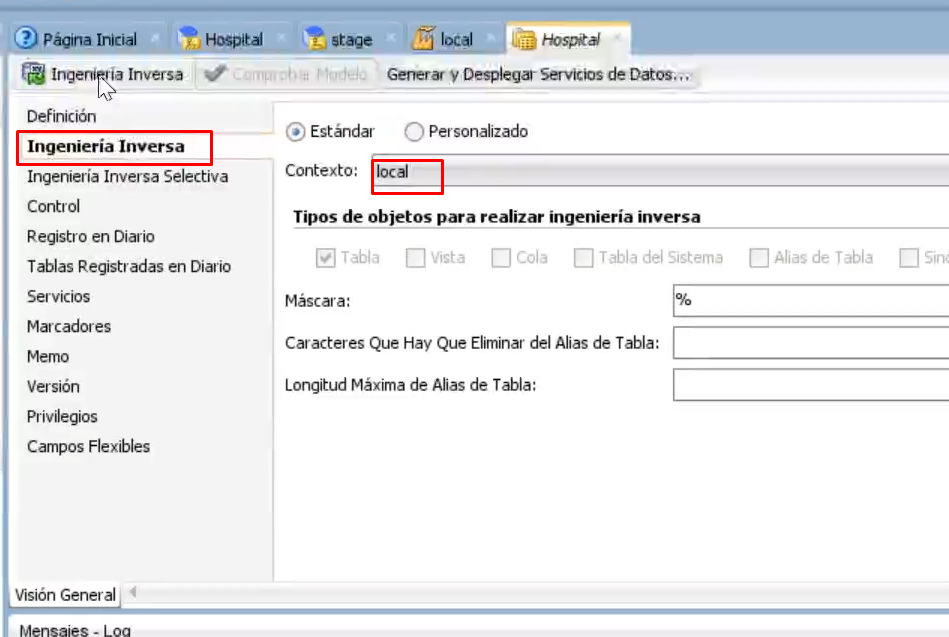949x637 pixels.
Task: Close the local tab
Action: click(491, 38)
